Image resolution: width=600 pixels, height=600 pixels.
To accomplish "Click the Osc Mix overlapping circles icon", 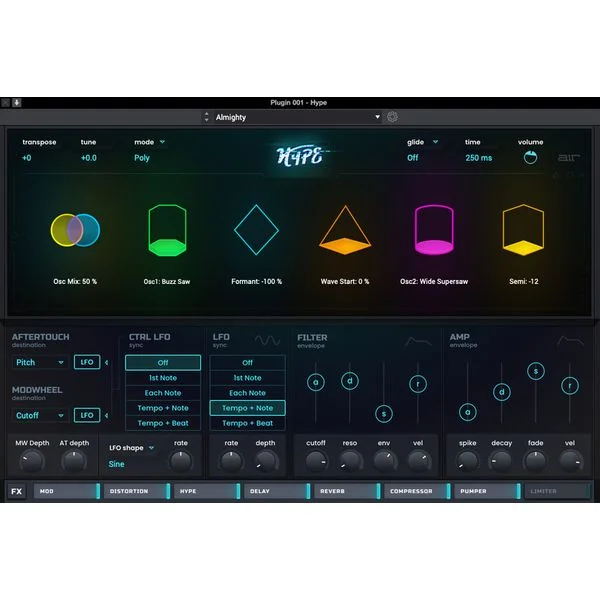I will coord(75,230).
